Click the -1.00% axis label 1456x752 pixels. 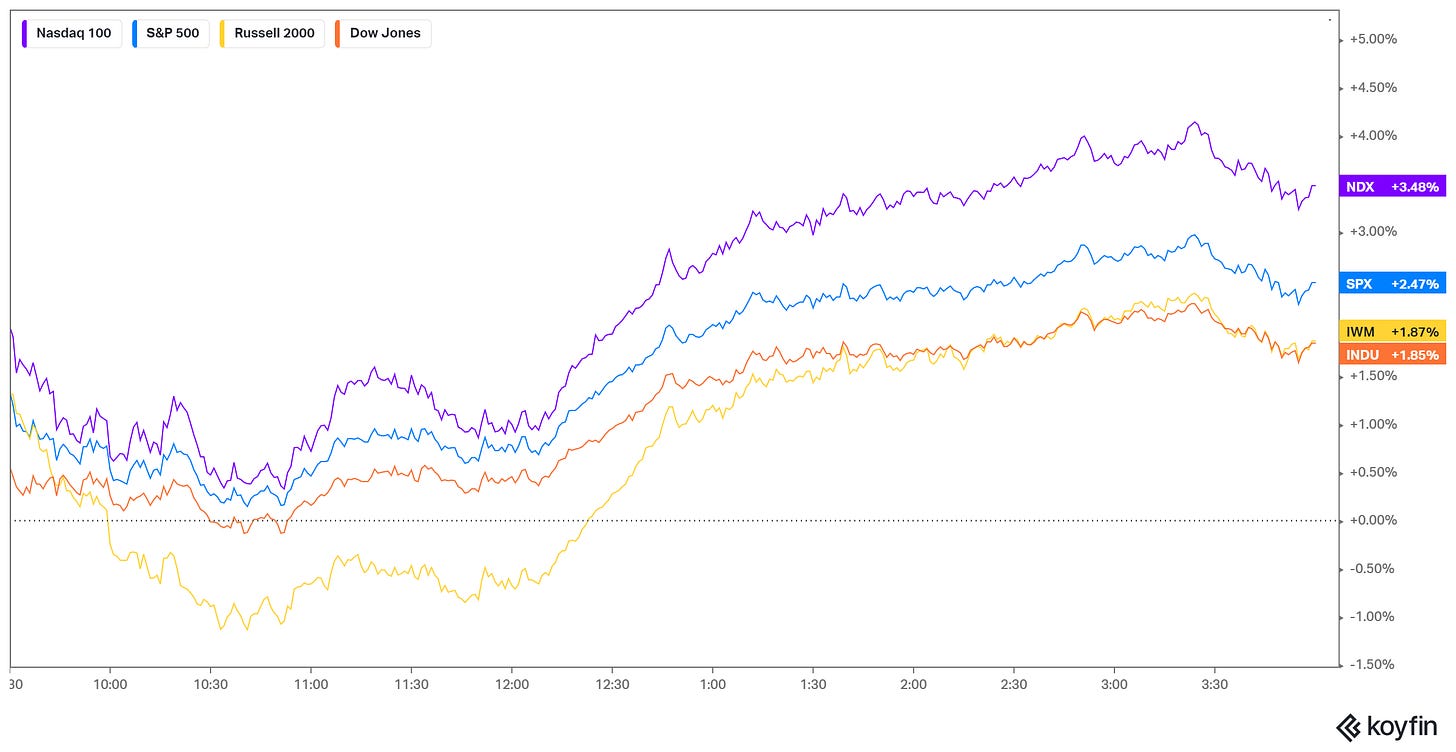[1372, 616]
